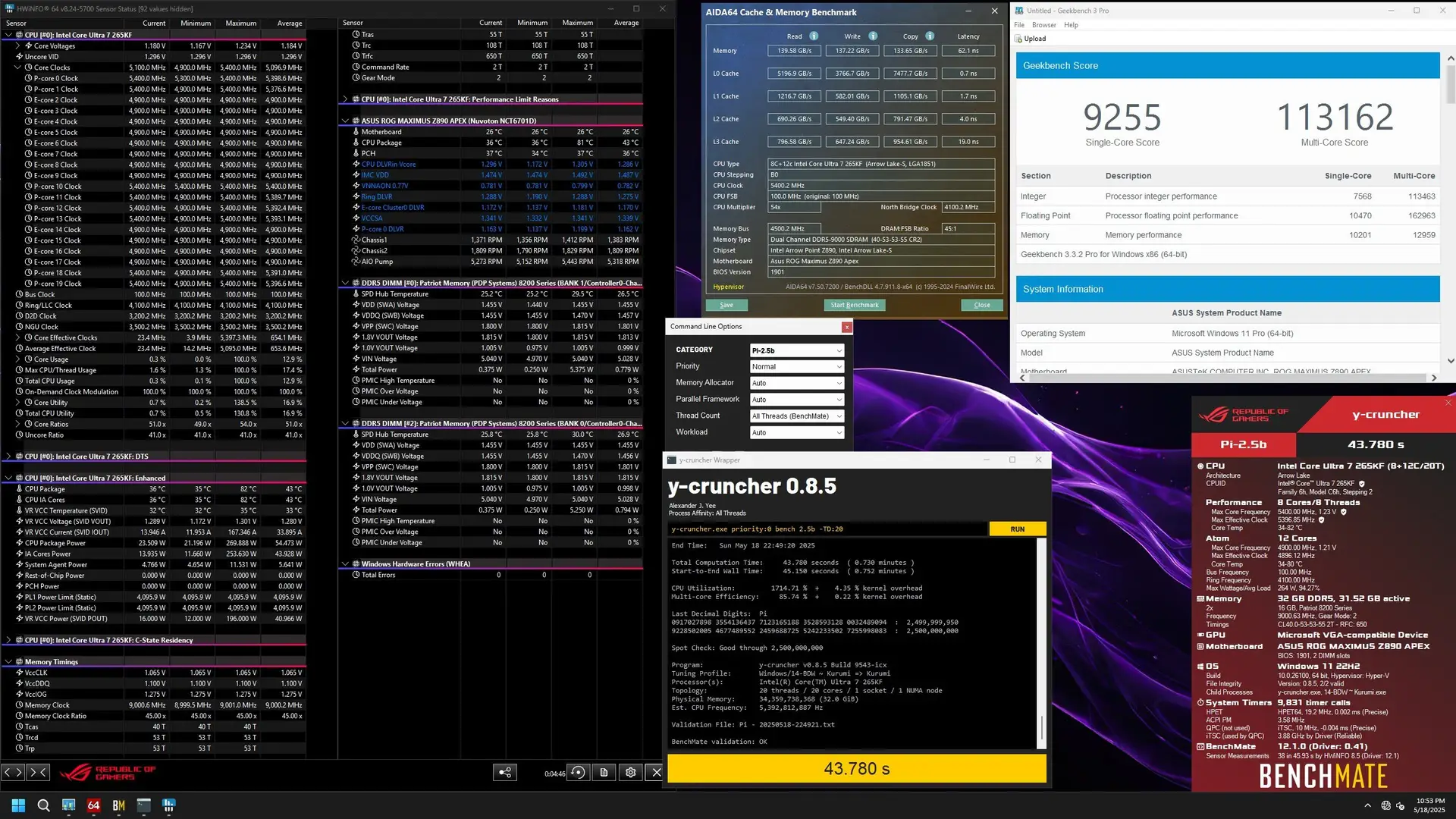The height and width of the screenshot is (819, 1456).
Task: Click the y-cruncher output scrollbar thumb
Action: (1042, 728)
